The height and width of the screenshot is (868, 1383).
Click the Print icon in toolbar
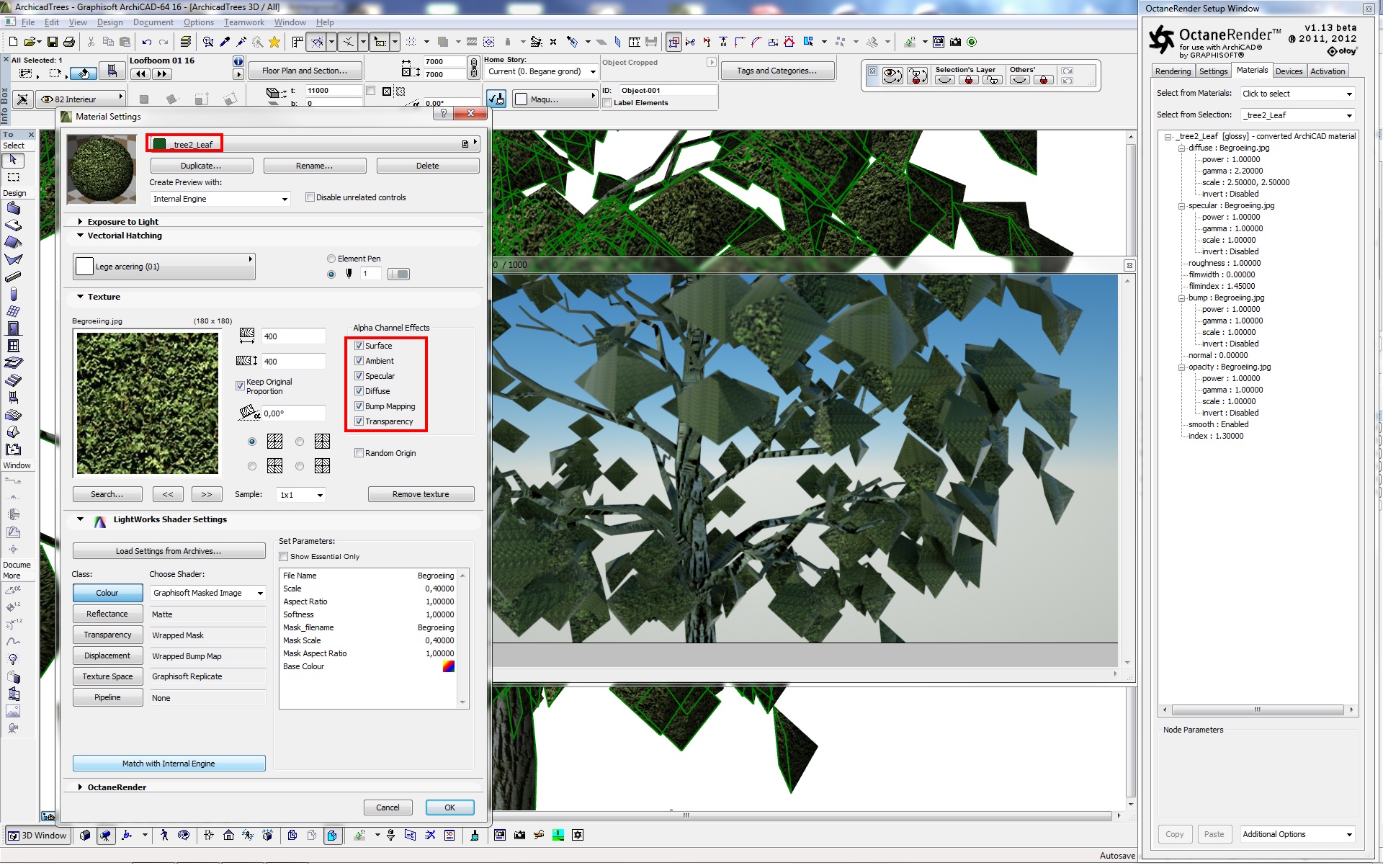pos(69,42)
